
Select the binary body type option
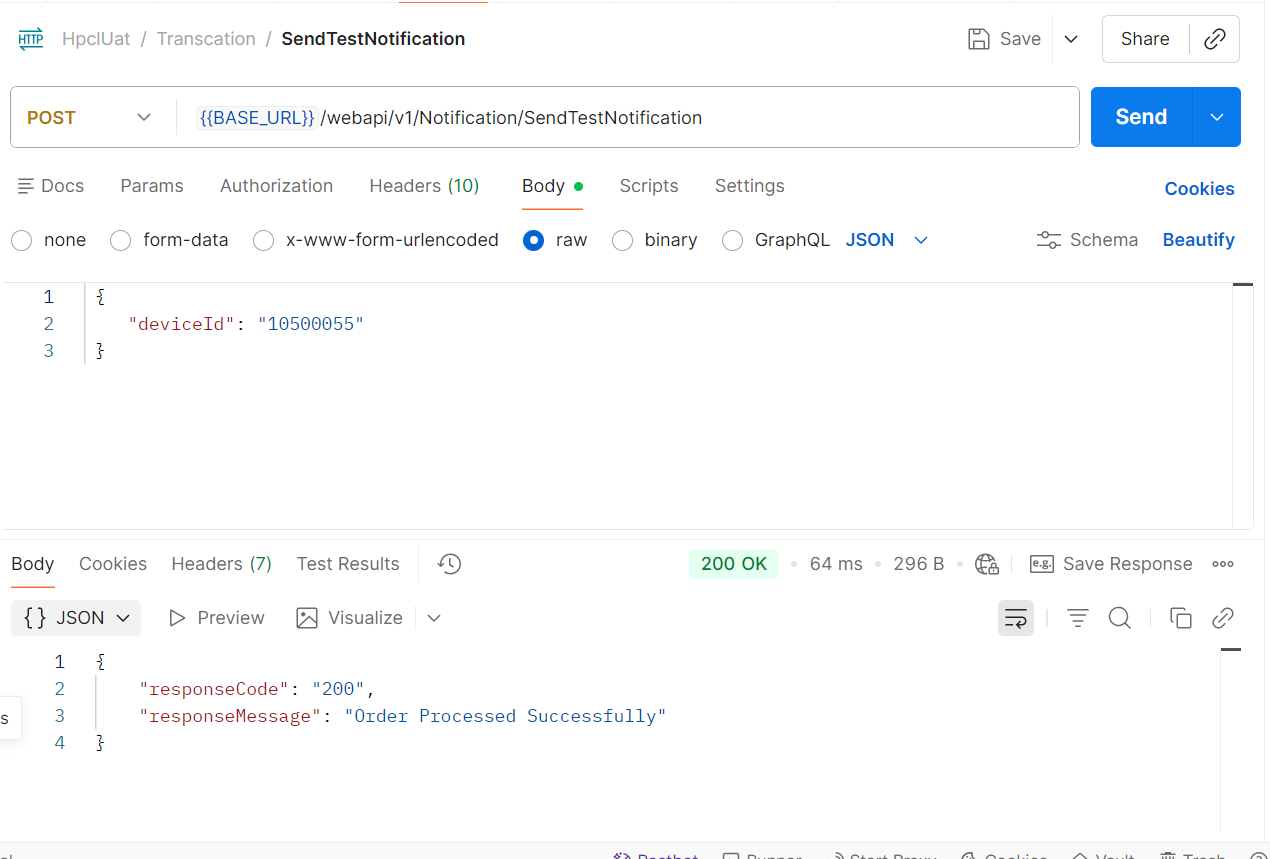point(623,240)
